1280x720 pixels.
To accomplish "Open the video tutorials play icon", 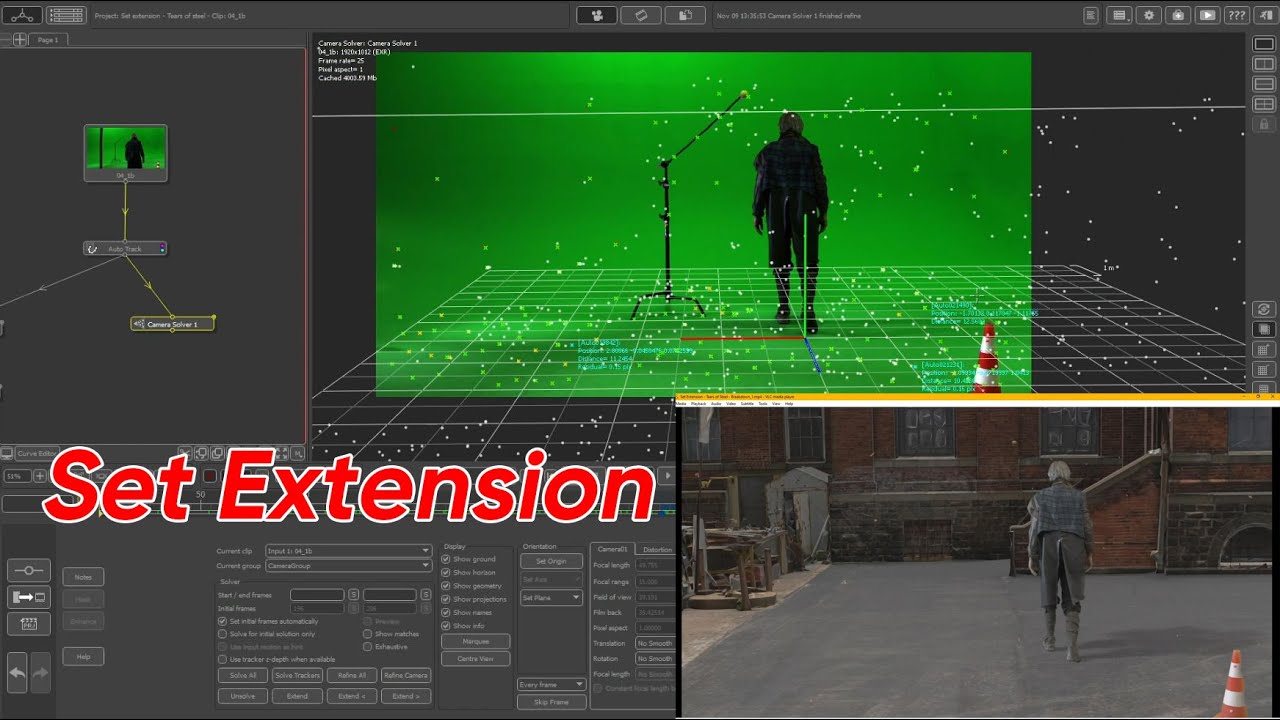I will (1207, 15).
